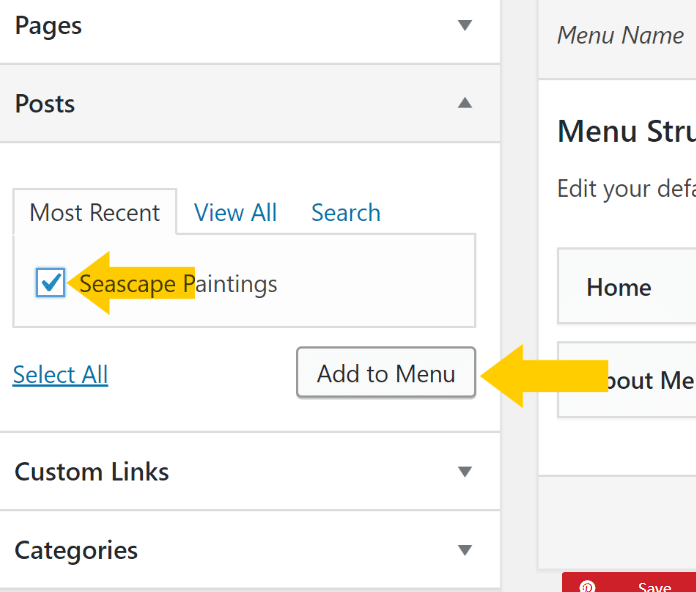Viewport: 696px width, 592px height.
Task: Expand the Pages panel arrow
Action: 464,25
